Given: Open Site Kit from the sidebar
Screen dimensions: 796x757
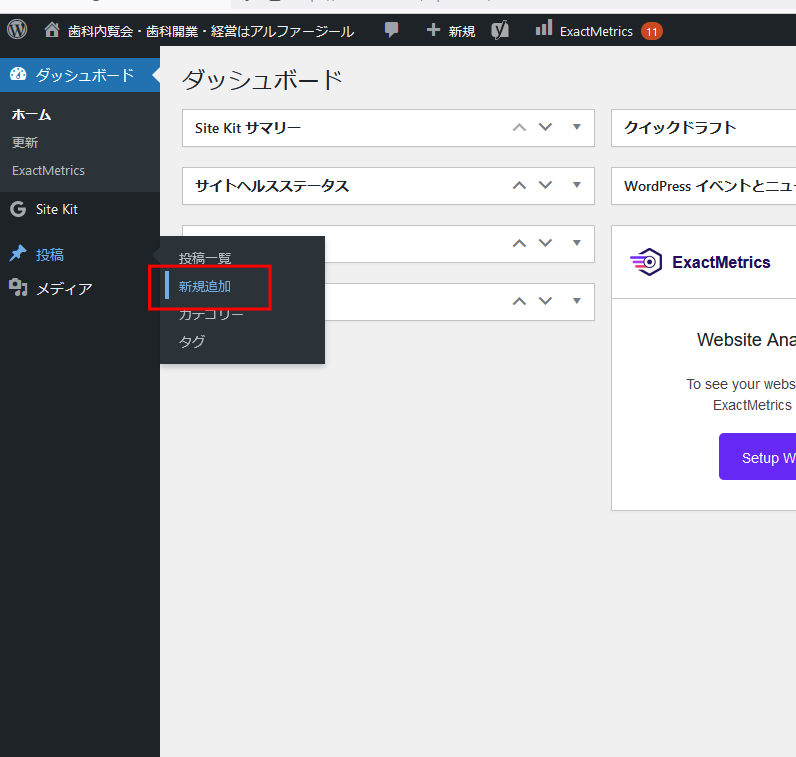Looking at the screenshot, I should (x=56, y=209).
